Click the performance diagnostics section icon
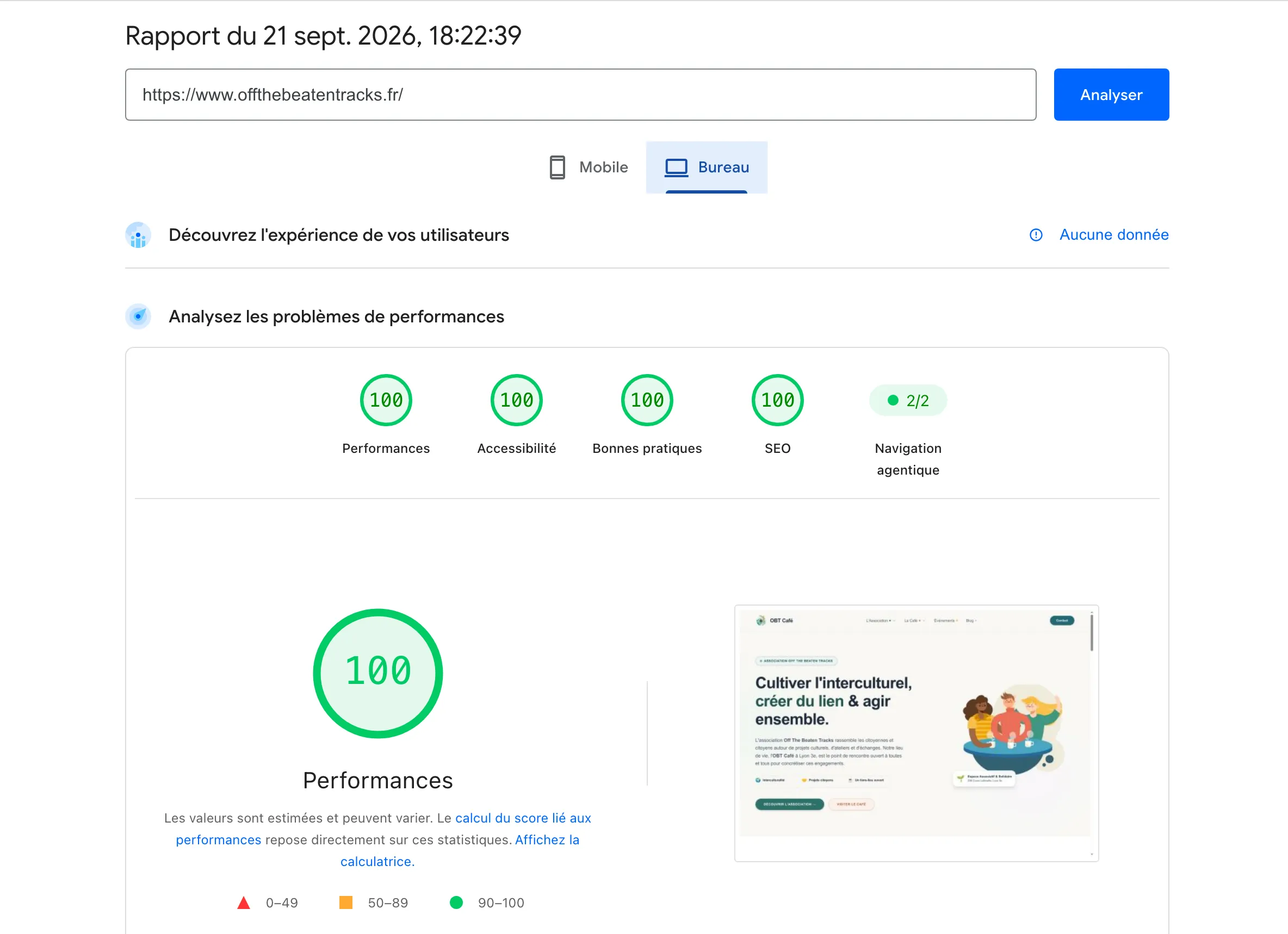The image size is (1288, 934). click(x=138, y=316)
